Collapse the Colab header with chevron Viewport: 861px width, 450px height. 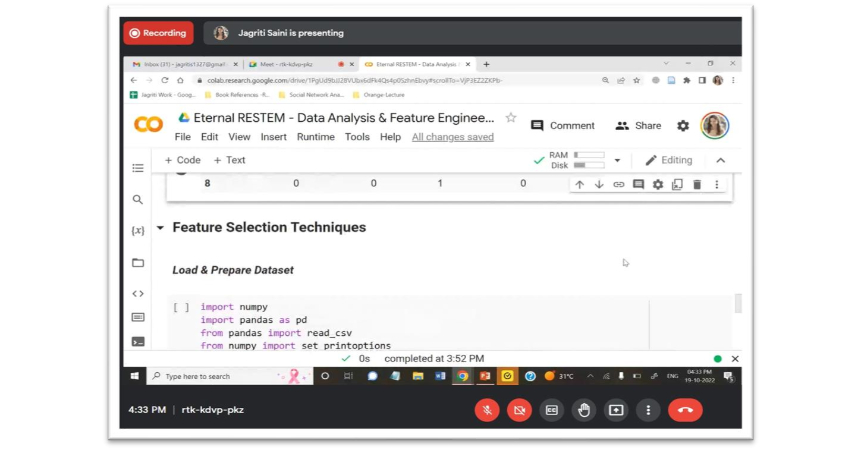click(x=721, y=160)
